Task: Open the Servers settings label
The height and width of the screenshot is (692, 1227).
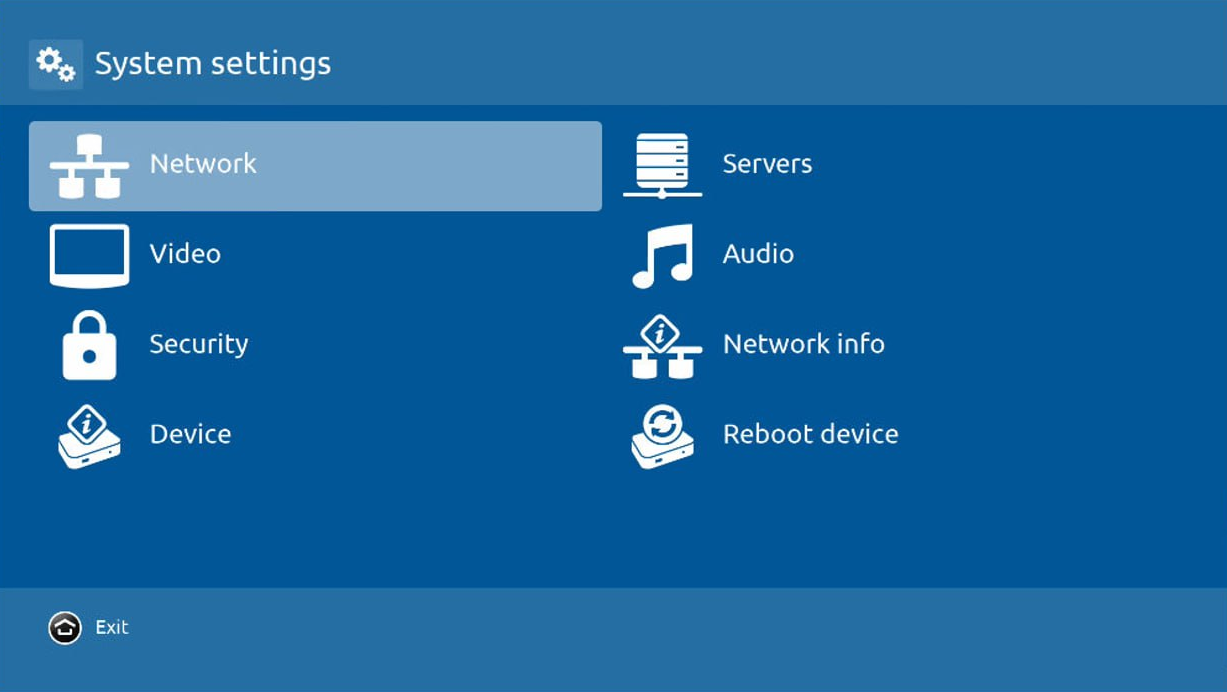Action: pos(767,164)
